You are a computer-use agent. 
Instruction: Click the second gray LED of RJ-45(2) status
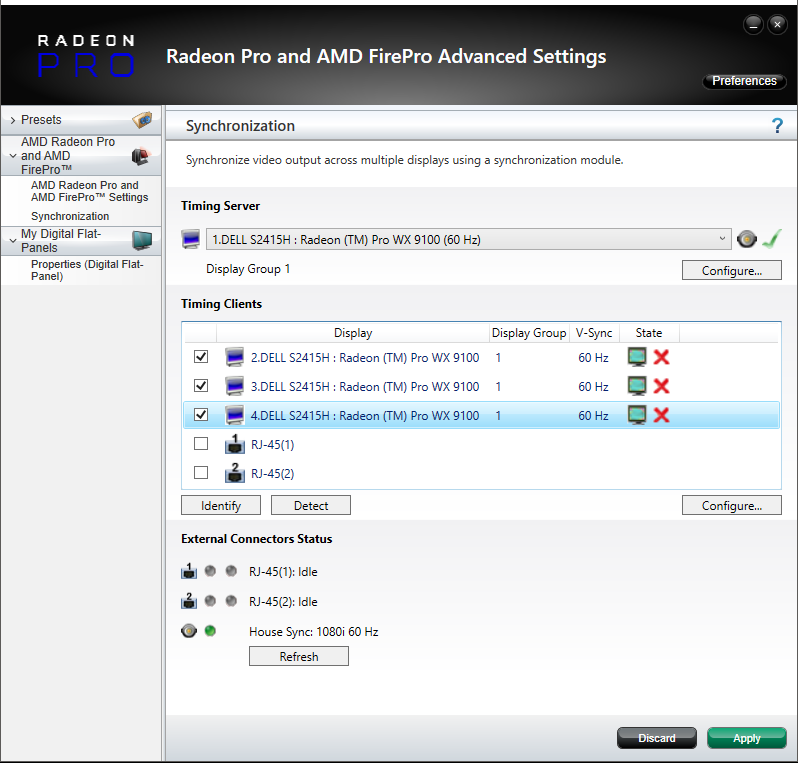point(231,601)
